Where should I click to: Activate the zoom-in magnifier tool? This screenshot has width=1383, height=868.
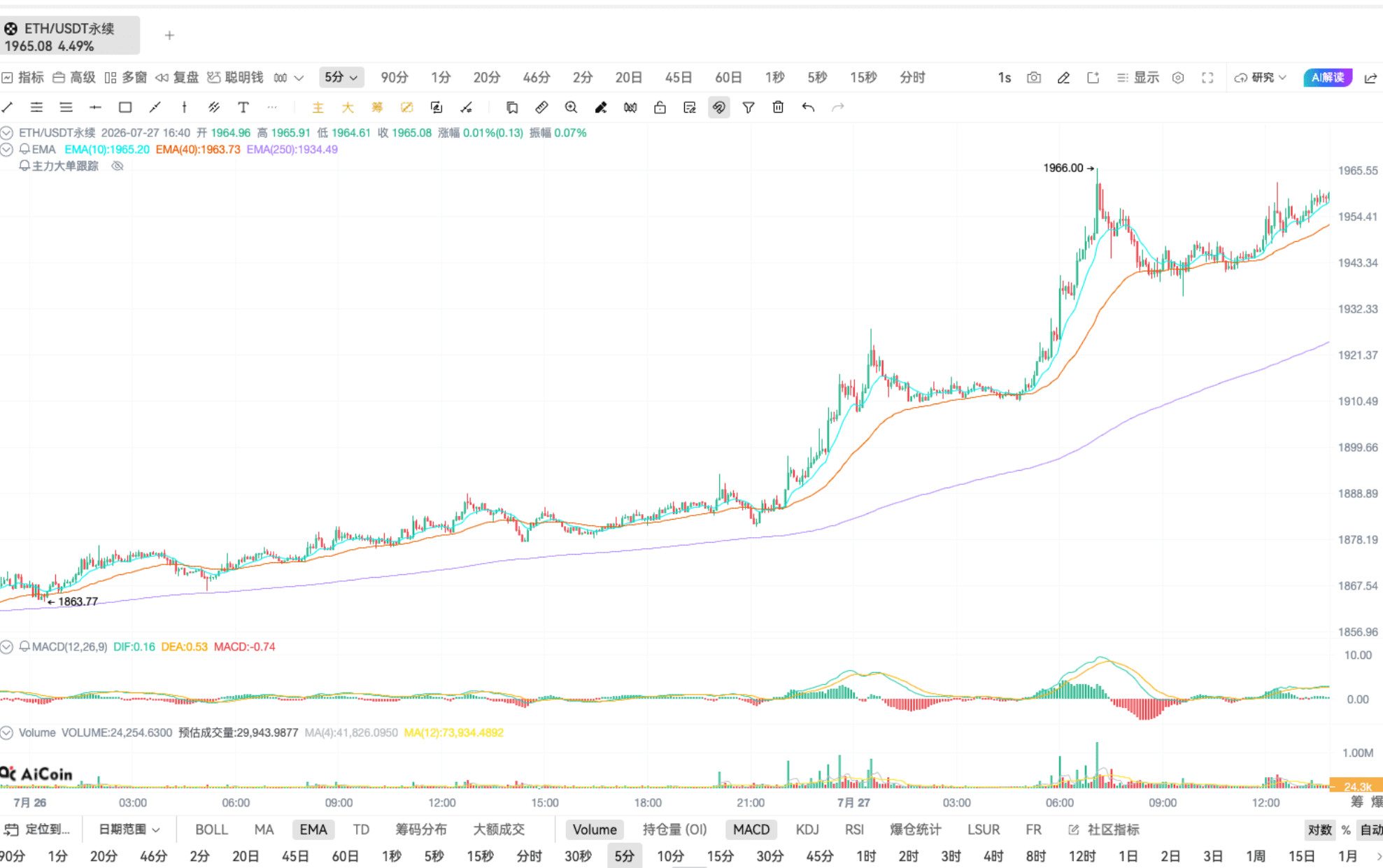pyautogui.click(x=571, y=107)
